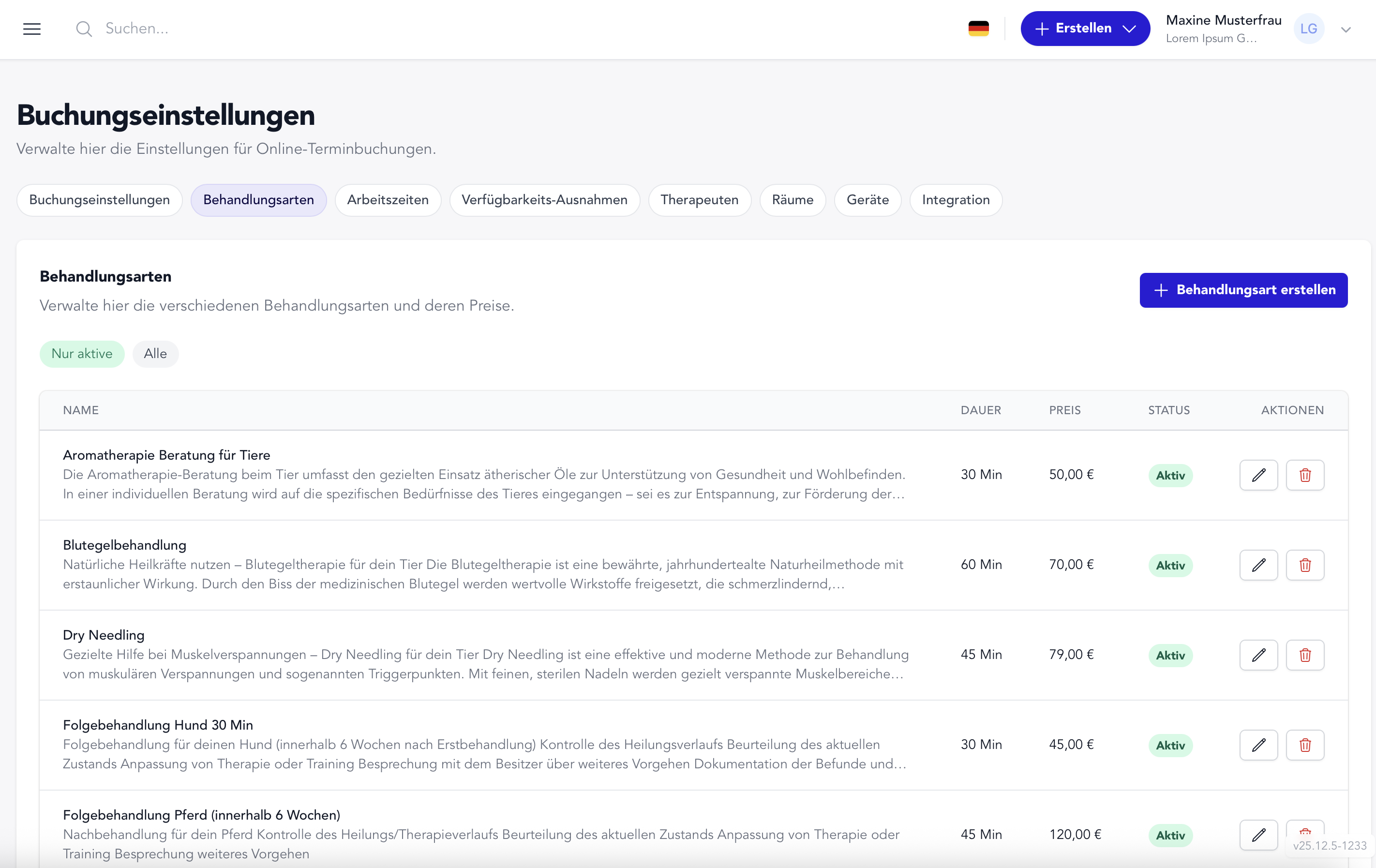Click the search magnifier icon

click(x=83, y=29)
